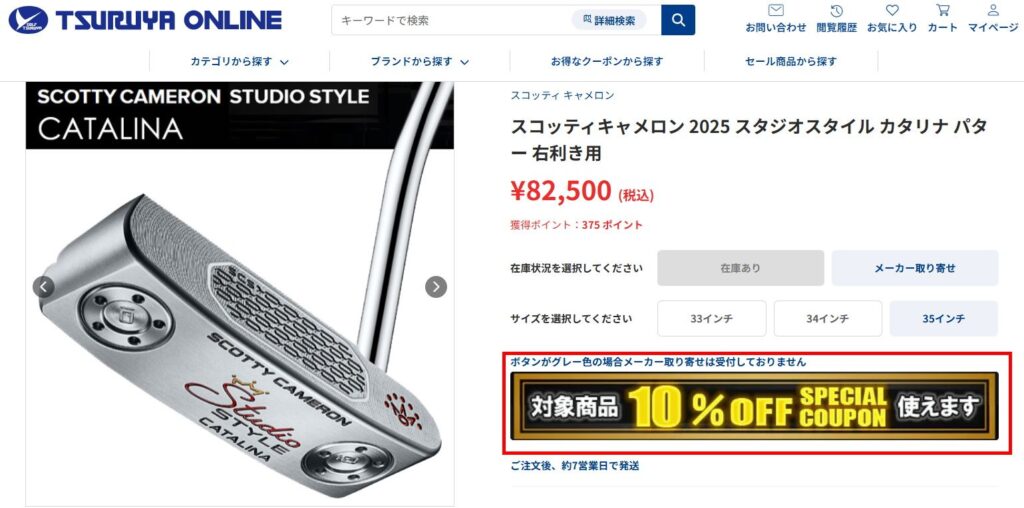Click the 詳細検索 advanced search button
1024x508 pixels.
coord(609,20)
